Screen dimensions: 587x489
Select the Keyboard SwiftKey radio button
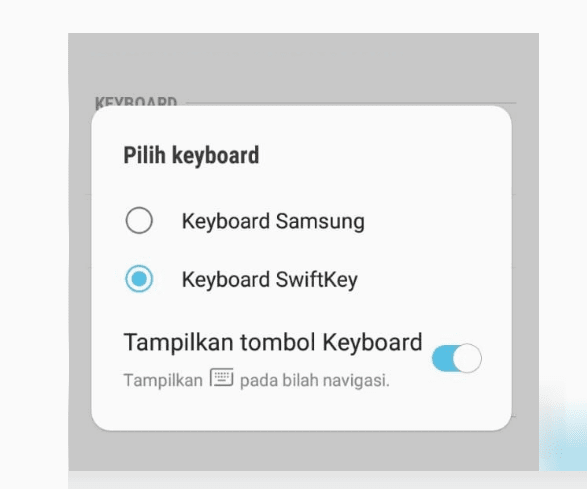(139, 279)
